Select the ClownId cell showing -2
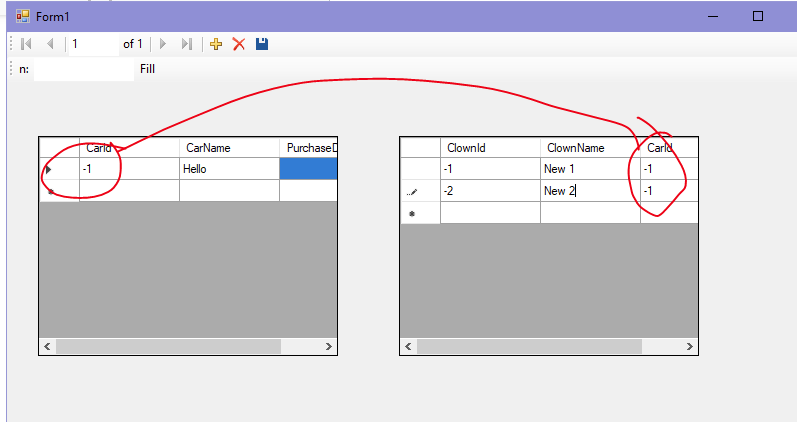The image size is (797, 422). [x=490, y=191]
